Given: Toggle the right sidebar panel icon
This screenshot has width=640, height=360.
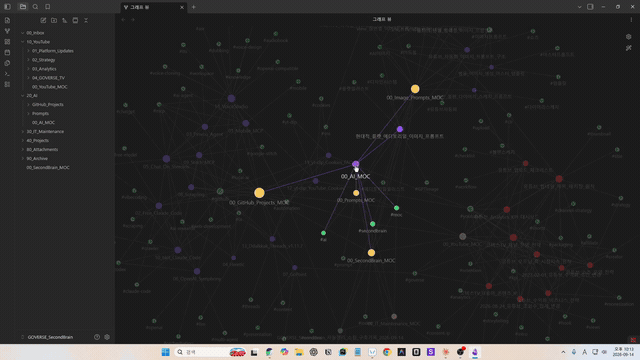Looking at the screenshot, I should [590, 7].
